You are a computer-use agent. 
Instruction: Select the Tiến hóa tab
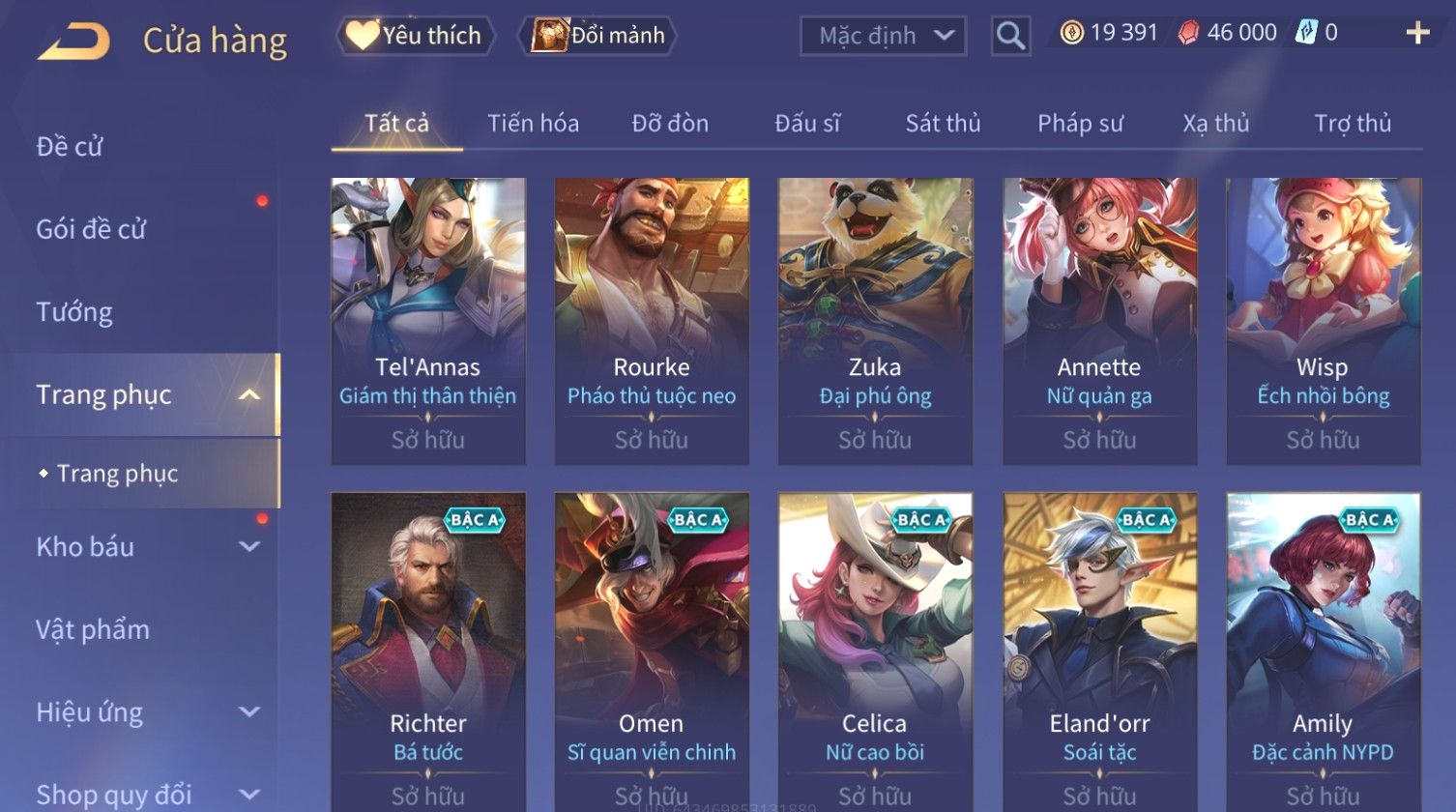pos(533,124)
